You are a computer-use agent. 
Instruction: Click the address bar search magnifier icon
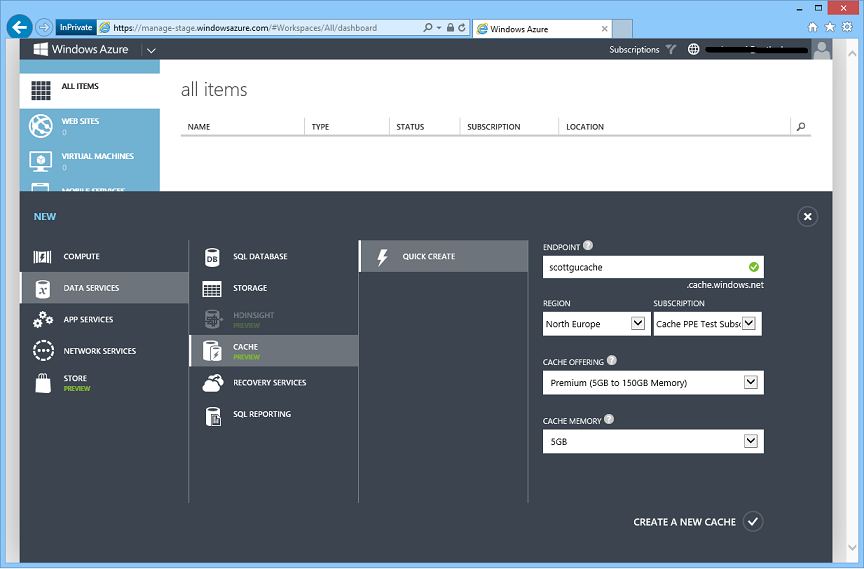[x=428, y=28]
